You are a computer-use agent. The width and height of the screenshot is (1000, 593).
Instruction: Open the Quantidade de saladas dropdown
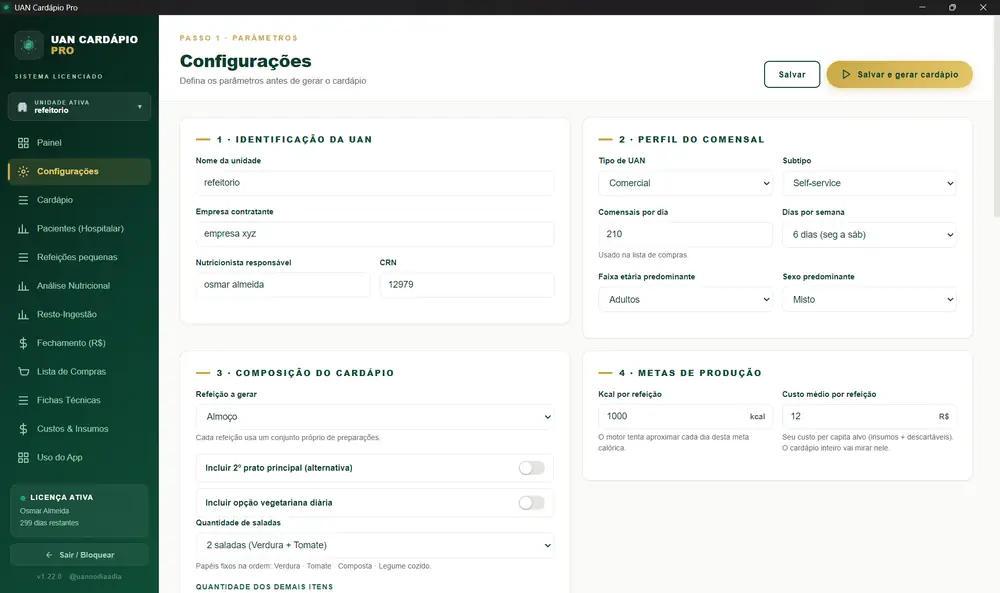375,545
